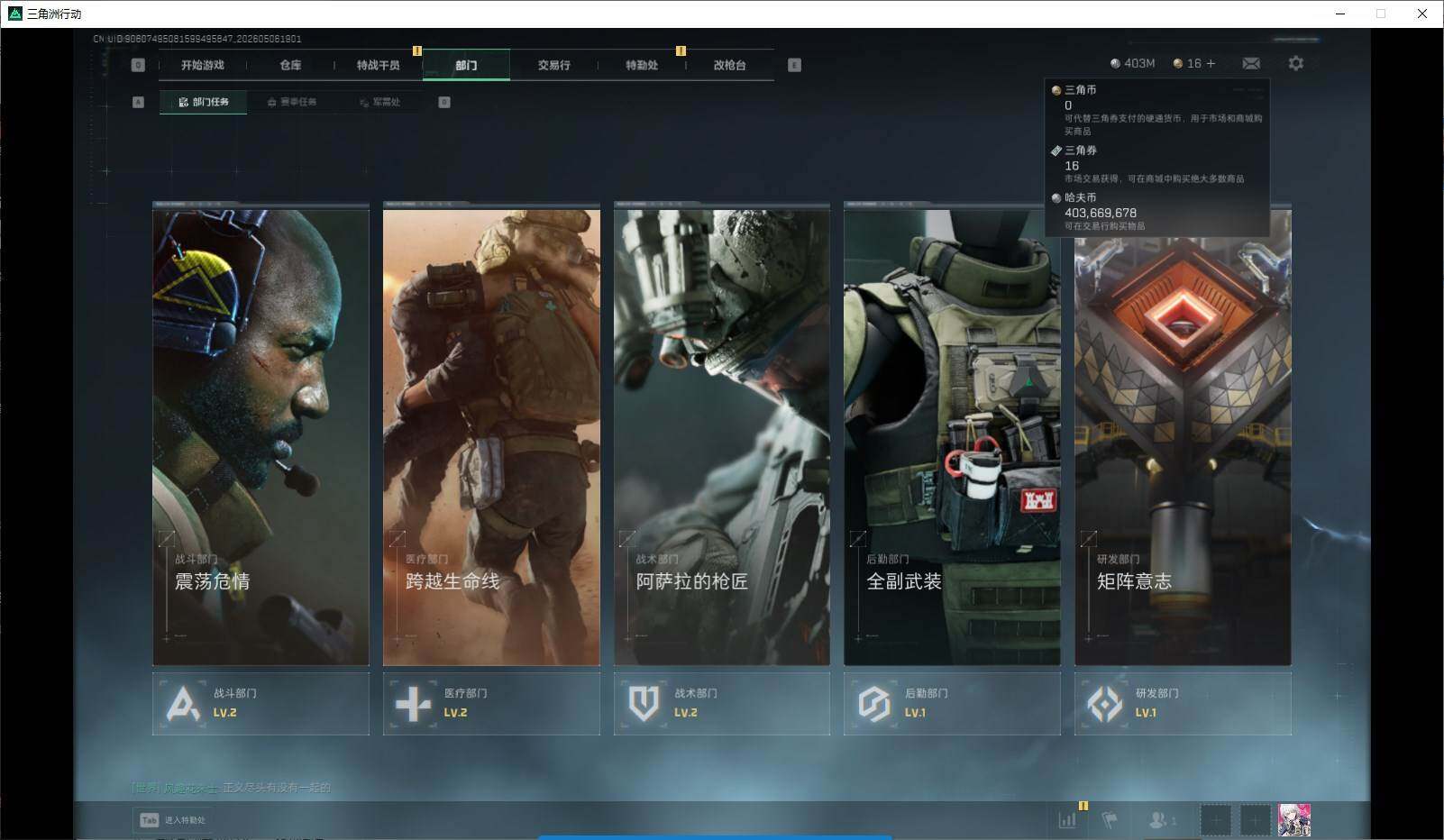Click the 研发部门 LV.1 department button
This screenshot has height=840, width=1444.
pyautogui.click(x=1183, y=703)
